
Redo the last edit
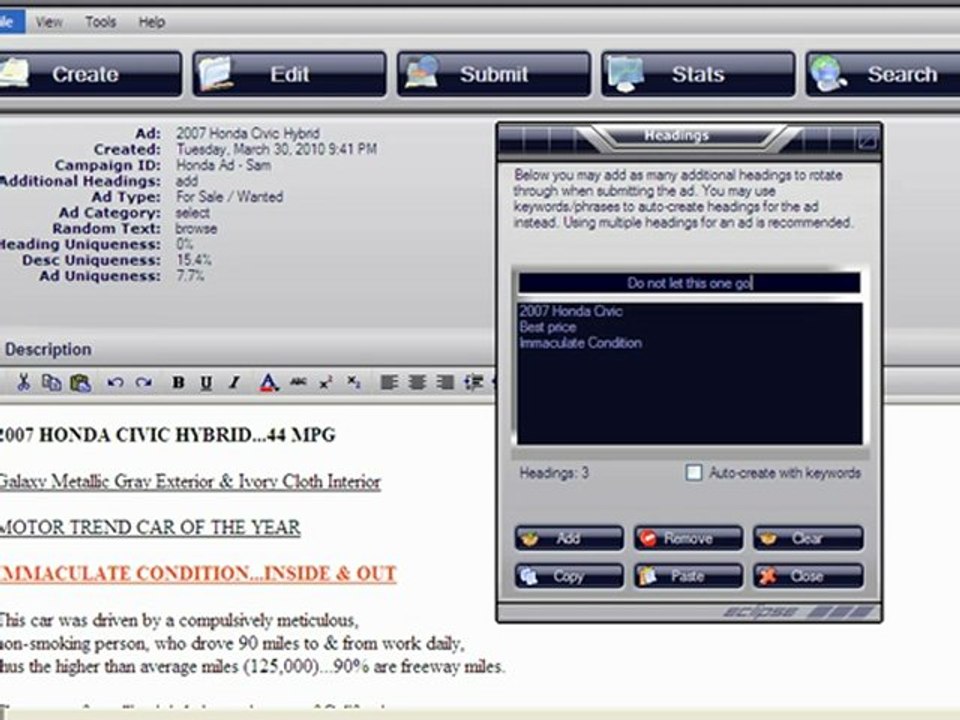pos(144,383)
